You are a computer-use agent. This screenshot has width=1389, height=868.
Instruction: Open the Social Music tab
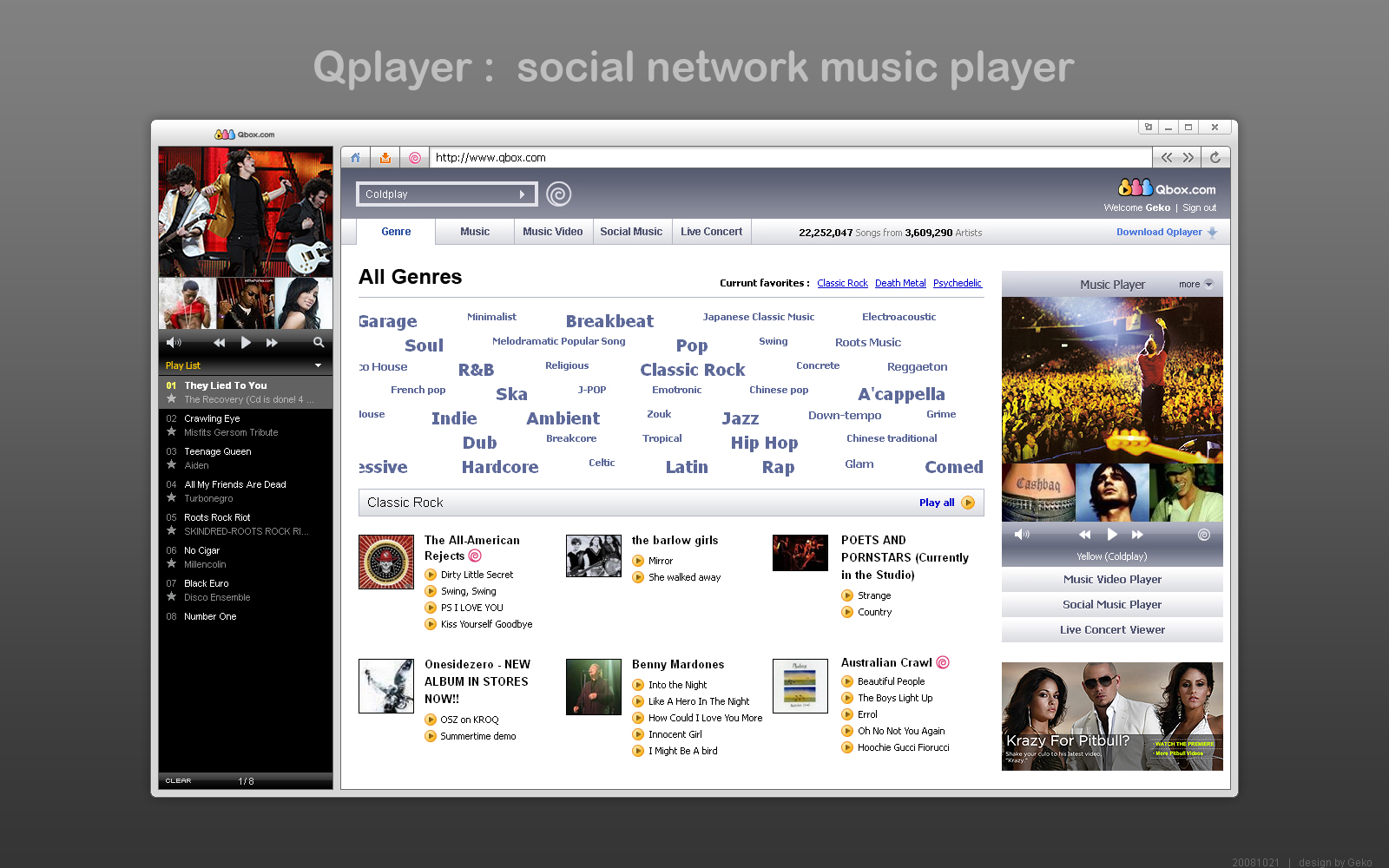(x=631, y=232)
